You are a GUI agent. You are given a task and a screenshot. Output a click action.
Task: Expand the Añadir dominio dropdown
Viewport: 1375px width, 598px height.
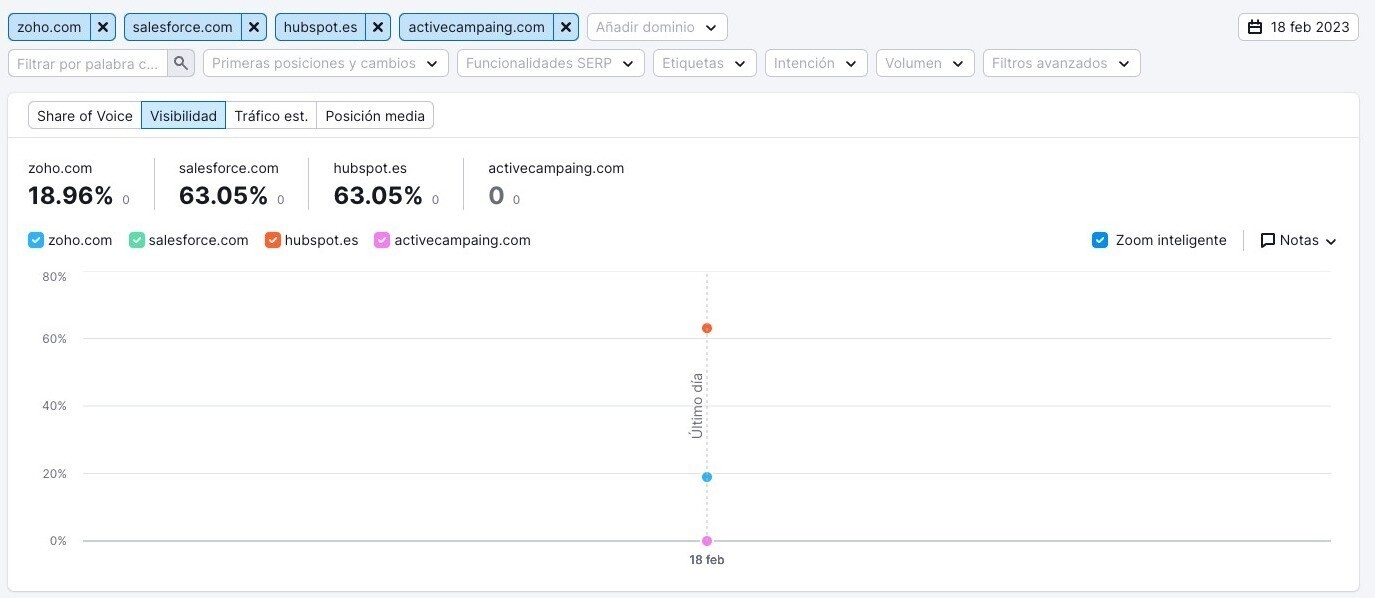point(656,27)
